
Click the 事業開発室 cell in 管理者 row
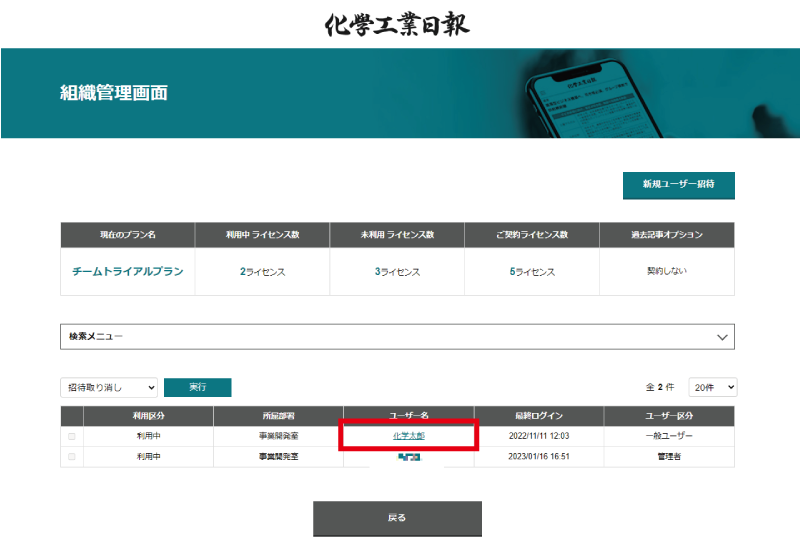coord(279,456)
